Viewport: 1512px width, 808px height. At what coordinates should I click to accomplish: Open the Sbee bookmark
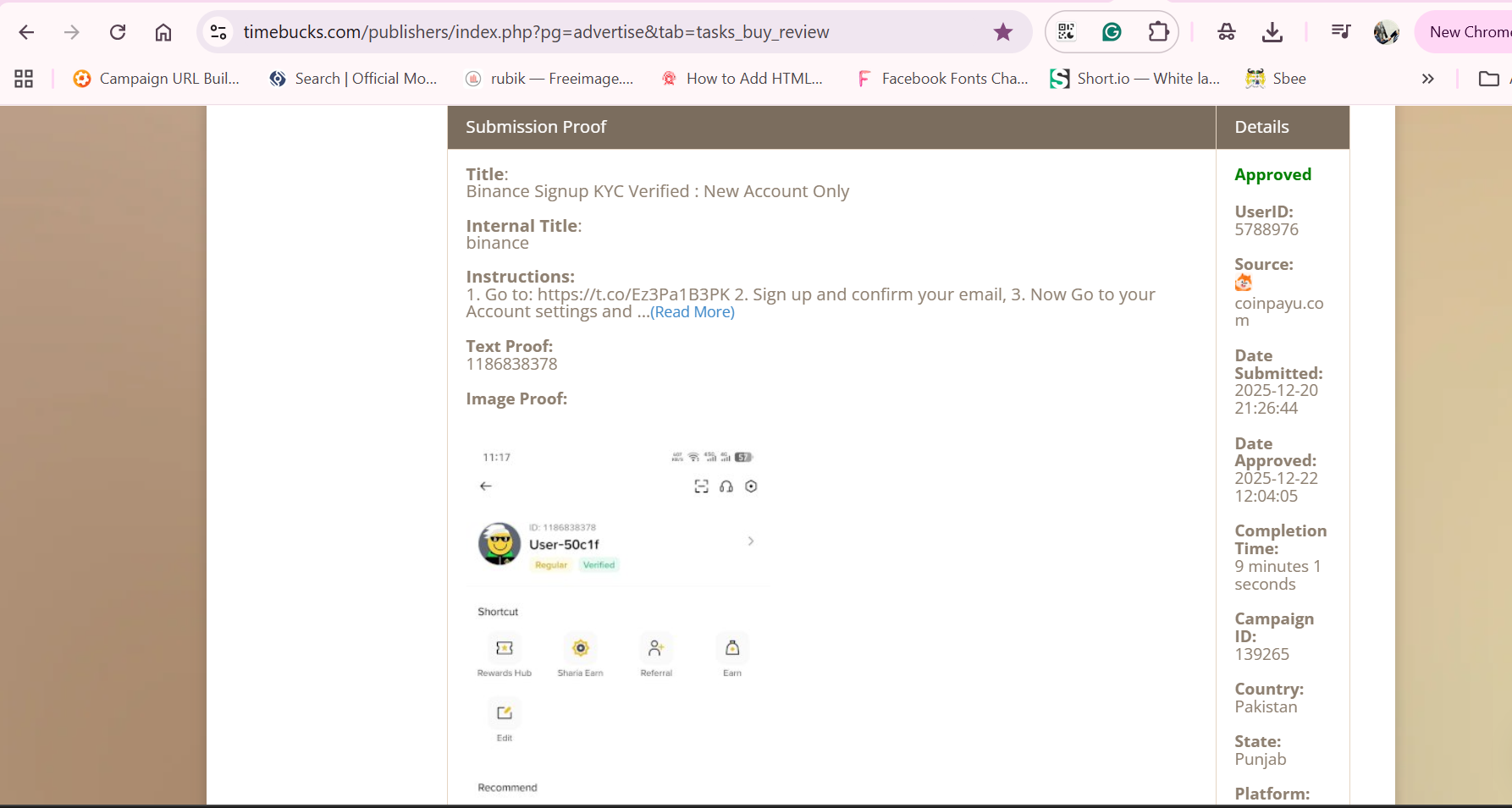1276,79
